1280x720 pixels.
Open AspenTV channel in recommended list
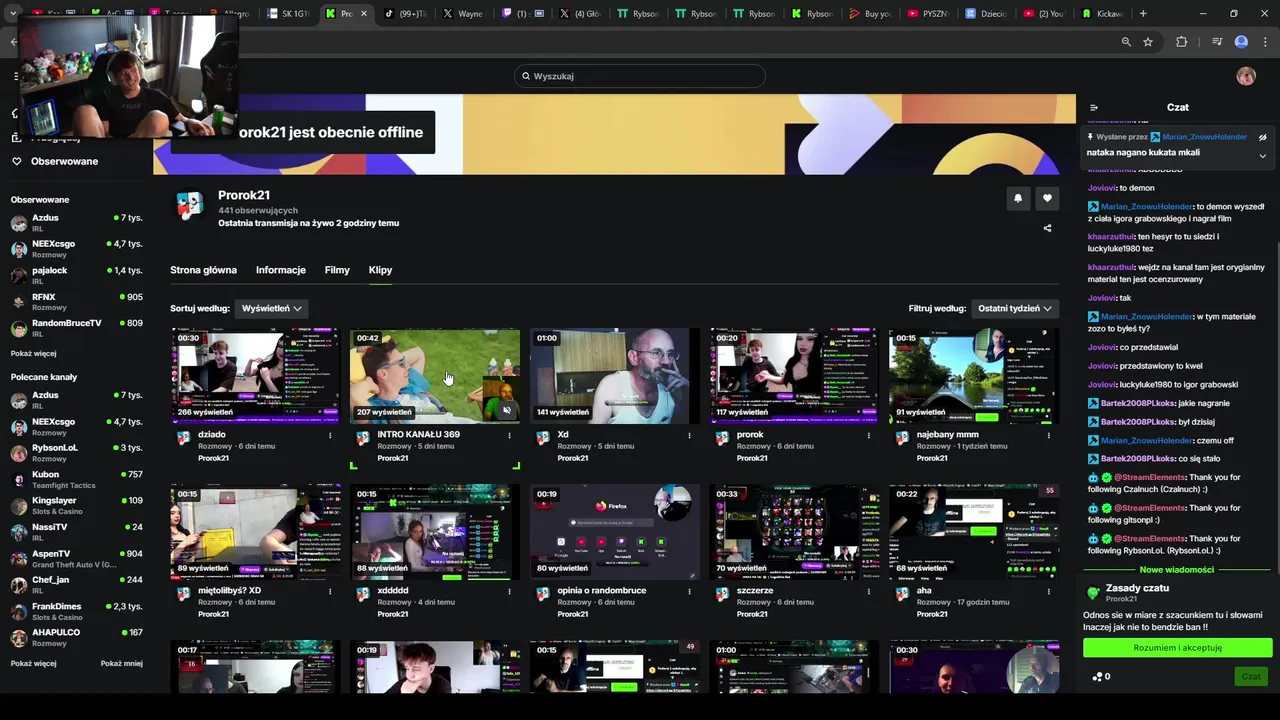pyautogui.click(x=76, y=558)
